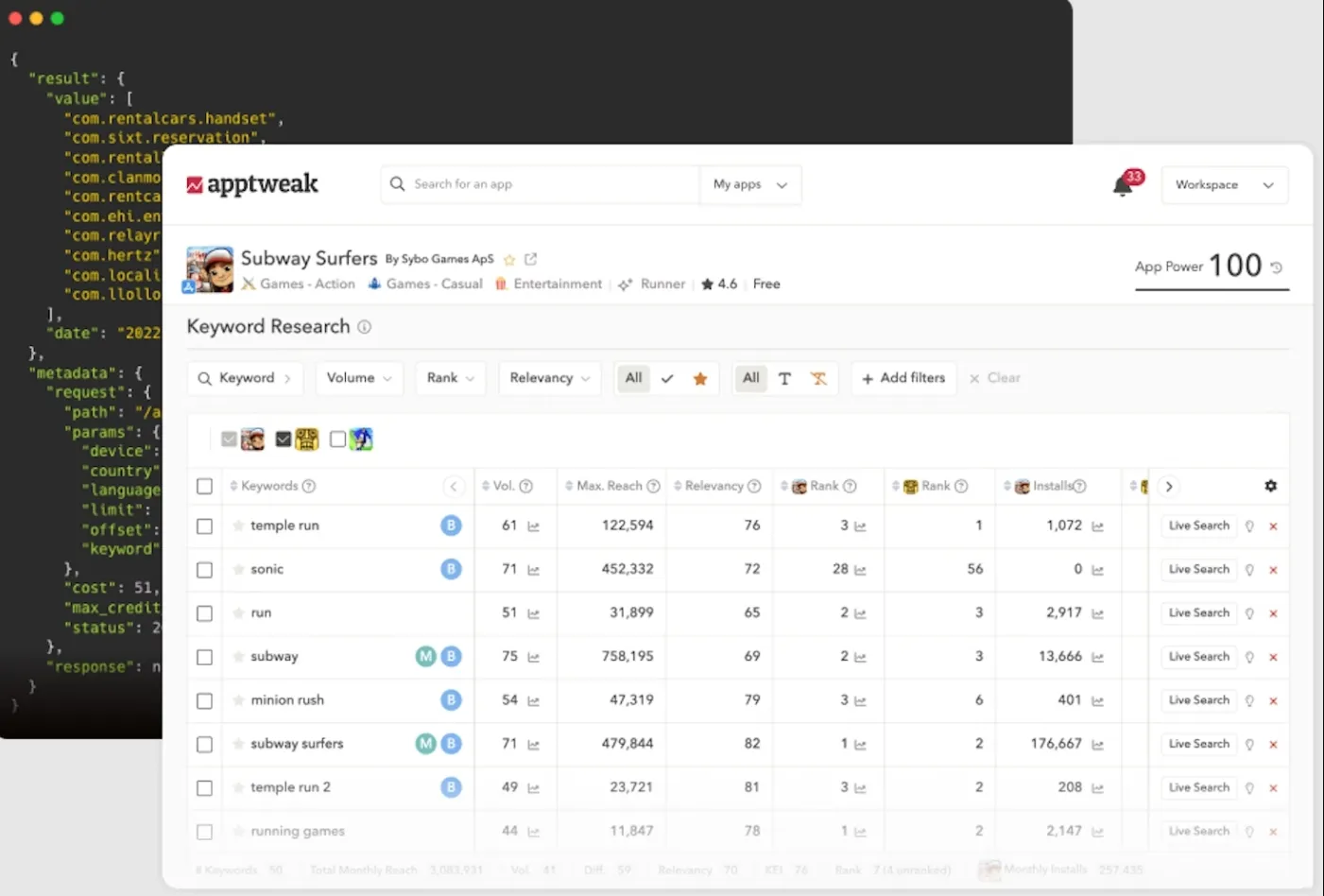This screenshot has width=1324, height=896.
Task: Click the M badge on subway surfers
Action: tap(426, 744)
